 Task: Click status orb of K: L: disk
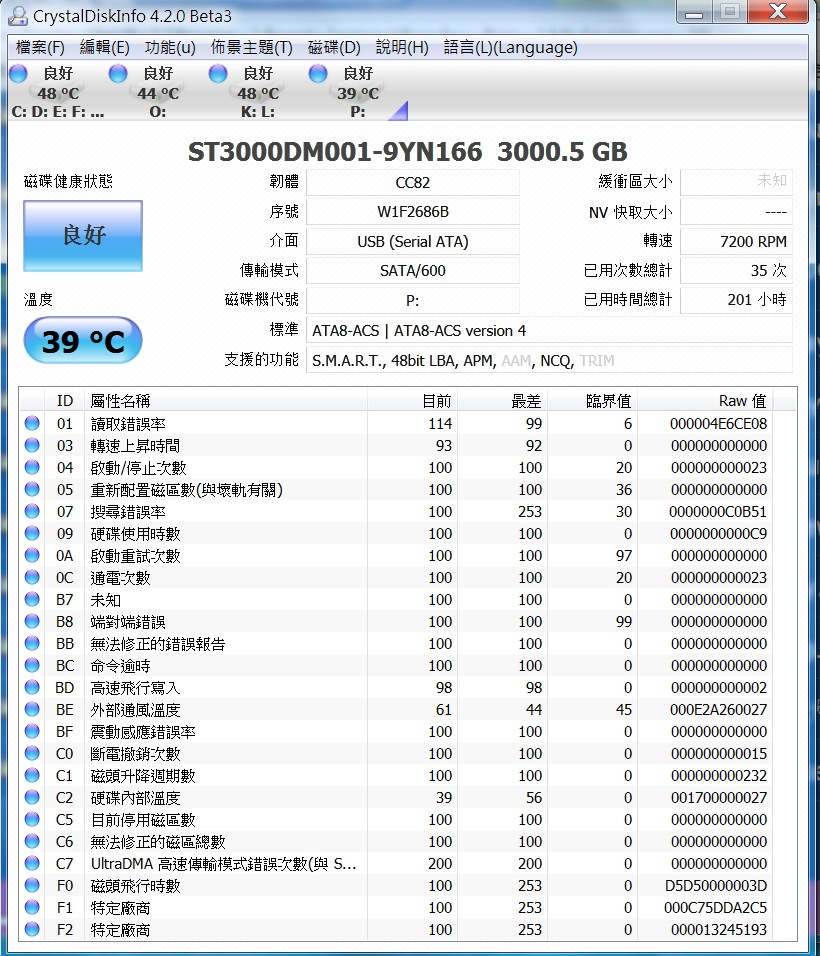click(218, 74)
